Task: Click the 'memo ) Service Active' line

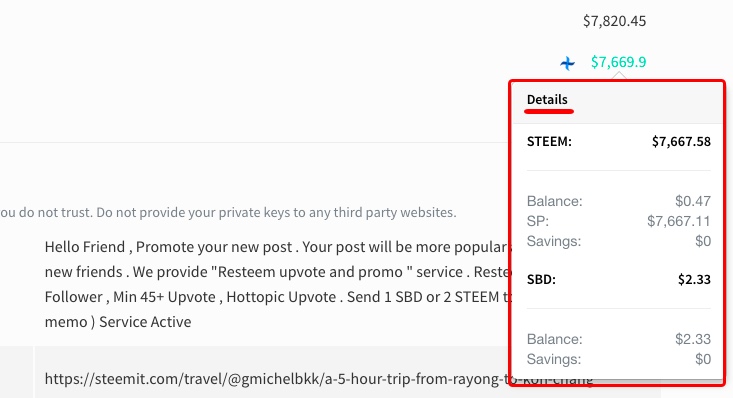Action: 118,322
